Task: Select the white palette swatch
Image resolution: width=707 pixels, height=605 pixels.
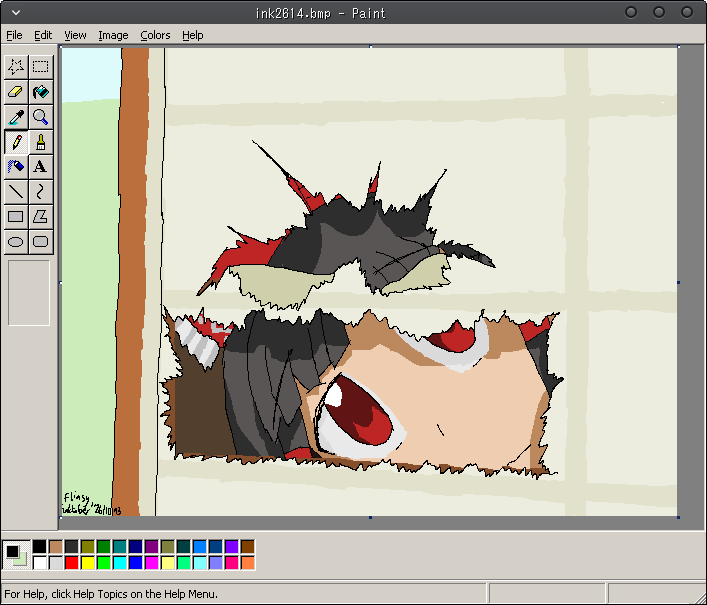Action: click(40, 563)
